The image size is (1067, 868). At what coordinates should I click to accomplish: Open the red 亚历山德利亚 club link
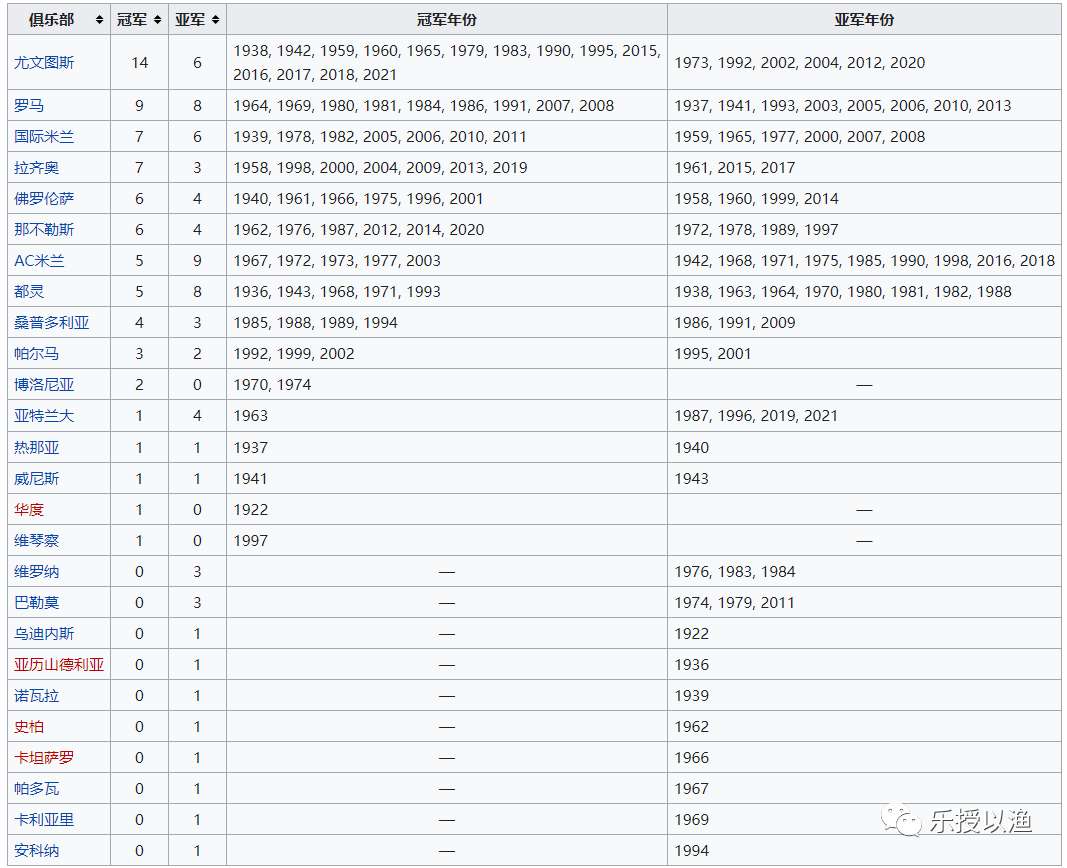tap(59, 665)
